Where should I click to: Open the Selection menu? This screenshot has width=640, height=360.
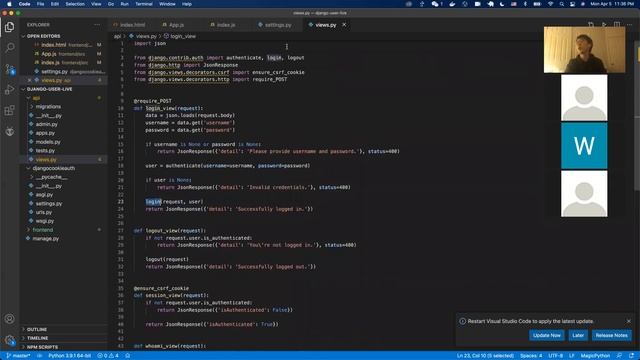75,4
